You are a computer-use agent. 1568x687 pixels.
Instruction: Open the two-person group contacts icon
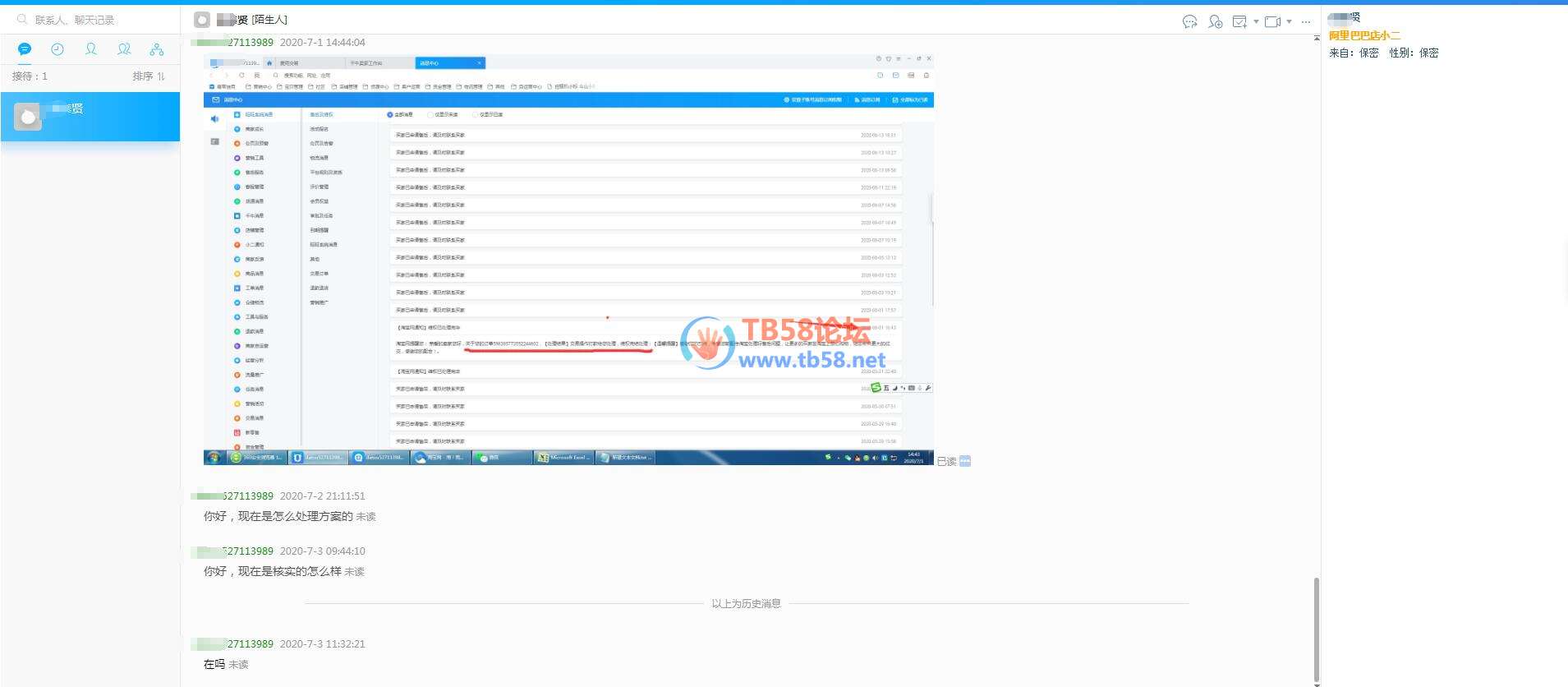pos(124,49)
